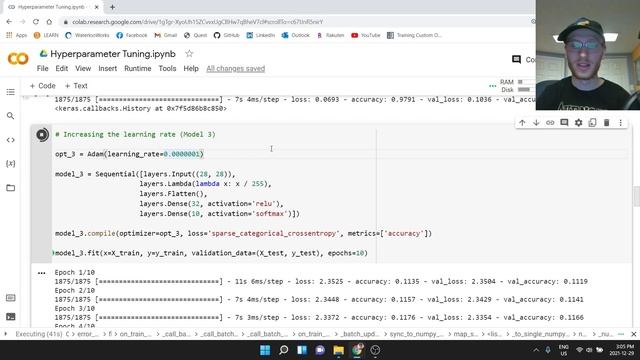Open the Insert menu

[107, 69]
